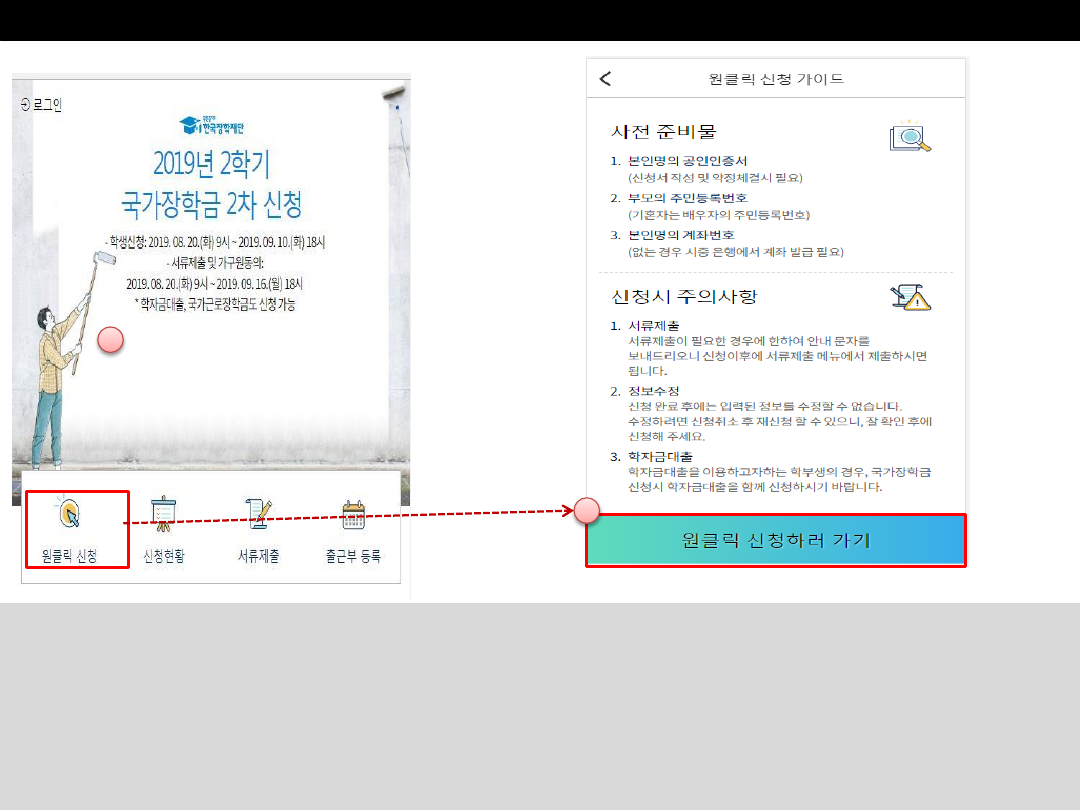Open the 신청현황 presentation board icon
Image resolution: width=1080 pixels, height=810 pixels.
pyautogui.click(x=161, y=514)
